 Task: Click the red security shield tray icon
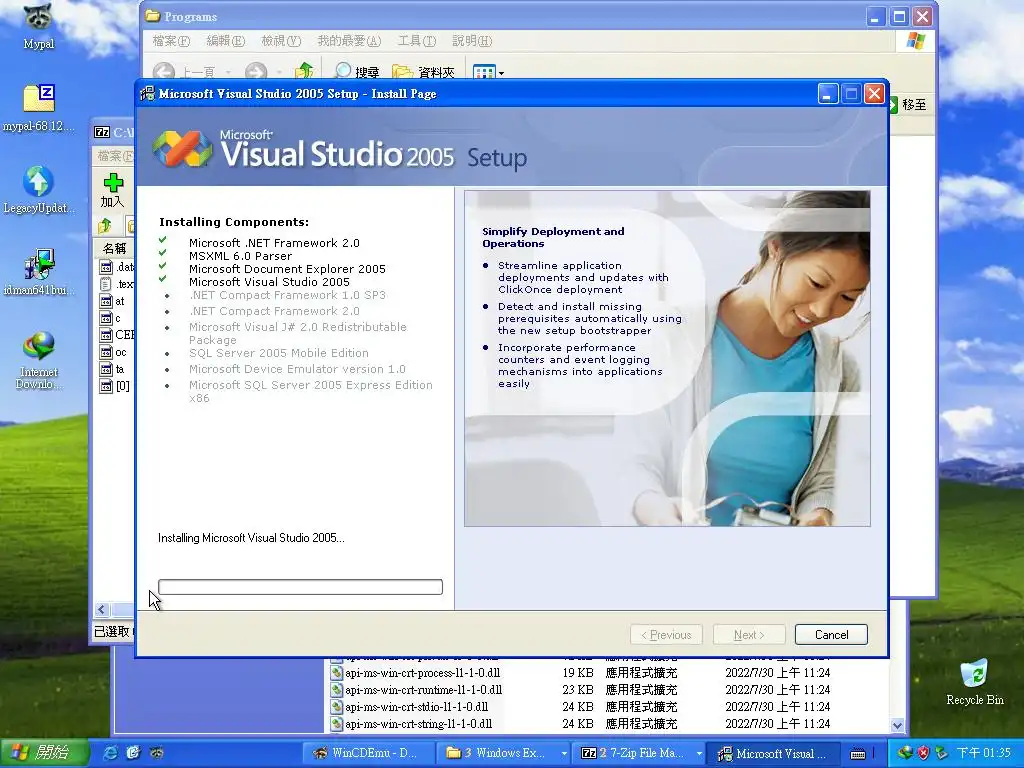coord(923,753)
